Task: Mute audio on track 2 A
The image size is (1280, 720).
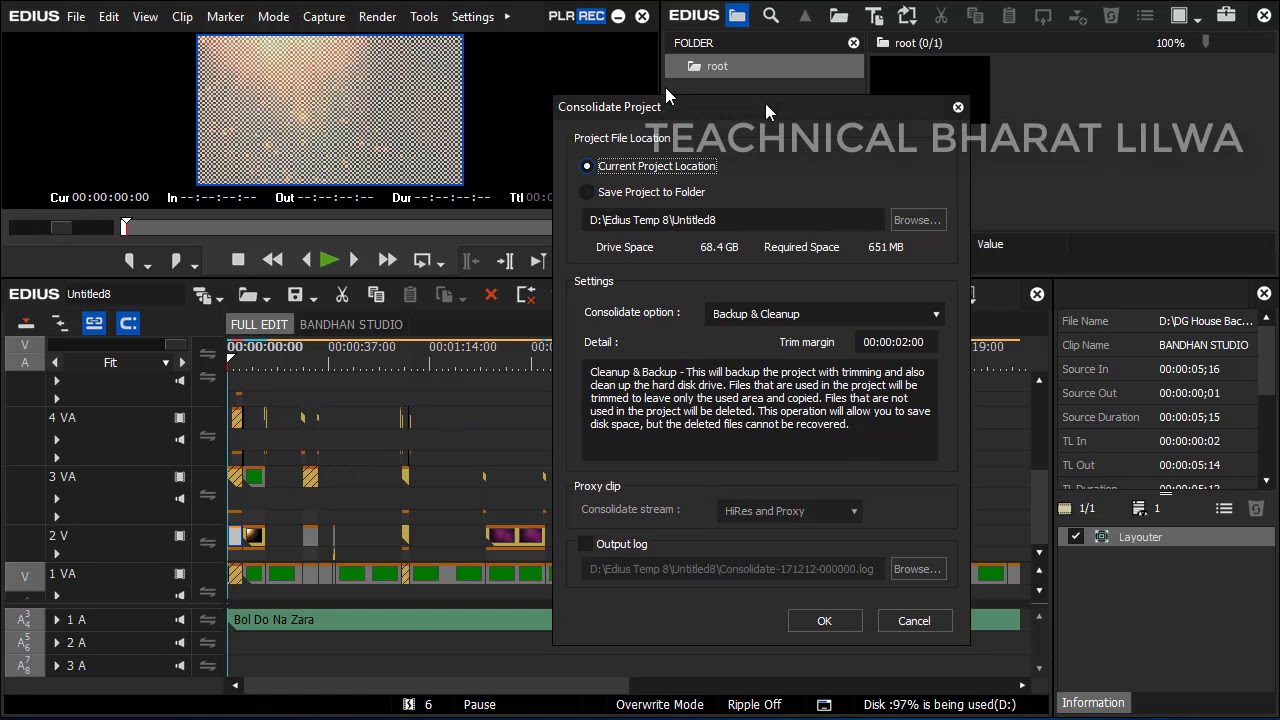Action: [x=180, y=643]
